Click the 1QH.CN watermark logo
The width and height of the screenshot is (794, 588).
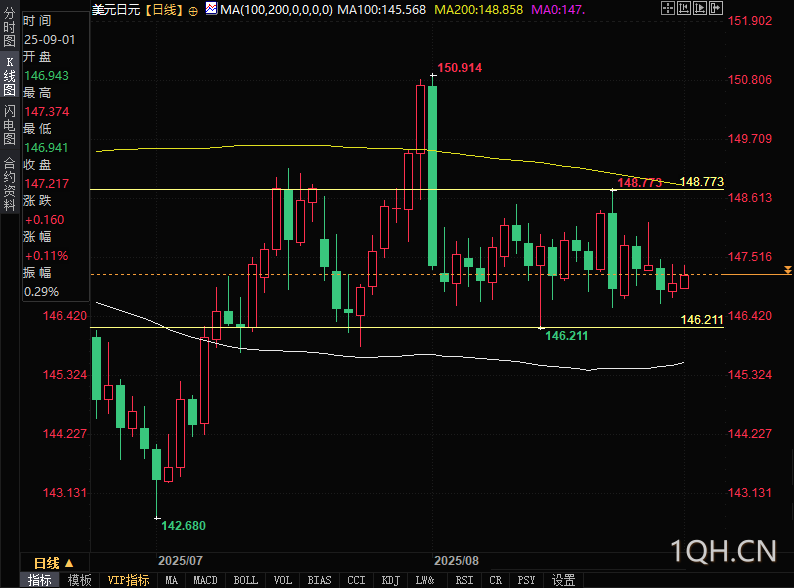coord(724,551)
